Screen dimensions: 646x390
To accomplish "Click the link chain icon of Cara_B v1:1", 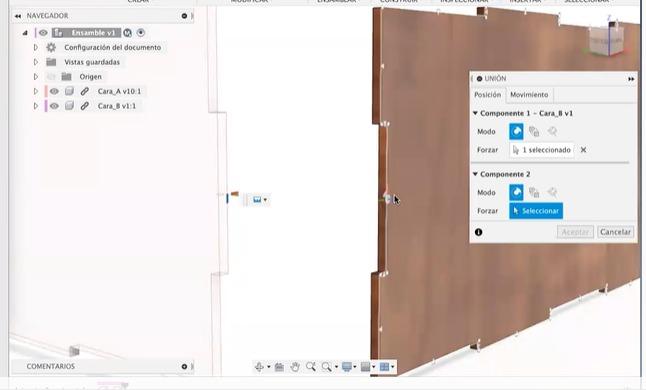I will (x=84, y=106).
